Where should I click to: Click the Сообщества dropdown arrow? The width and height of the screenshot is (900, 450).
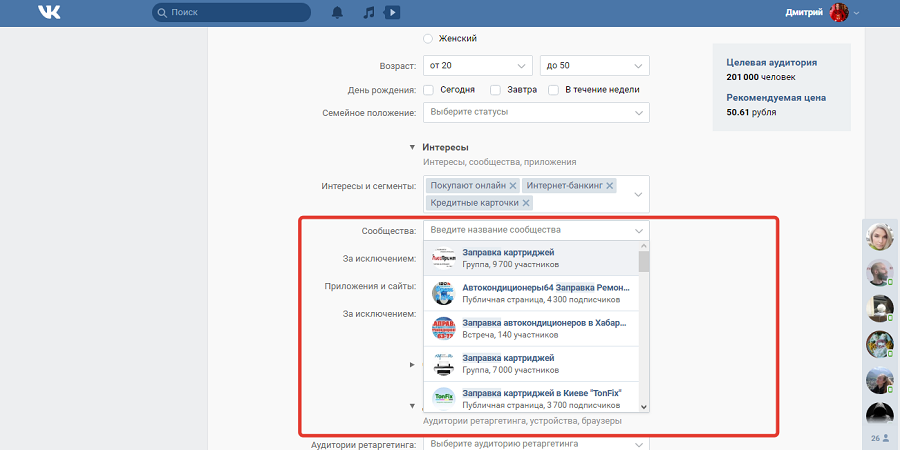tap(639, 231)
